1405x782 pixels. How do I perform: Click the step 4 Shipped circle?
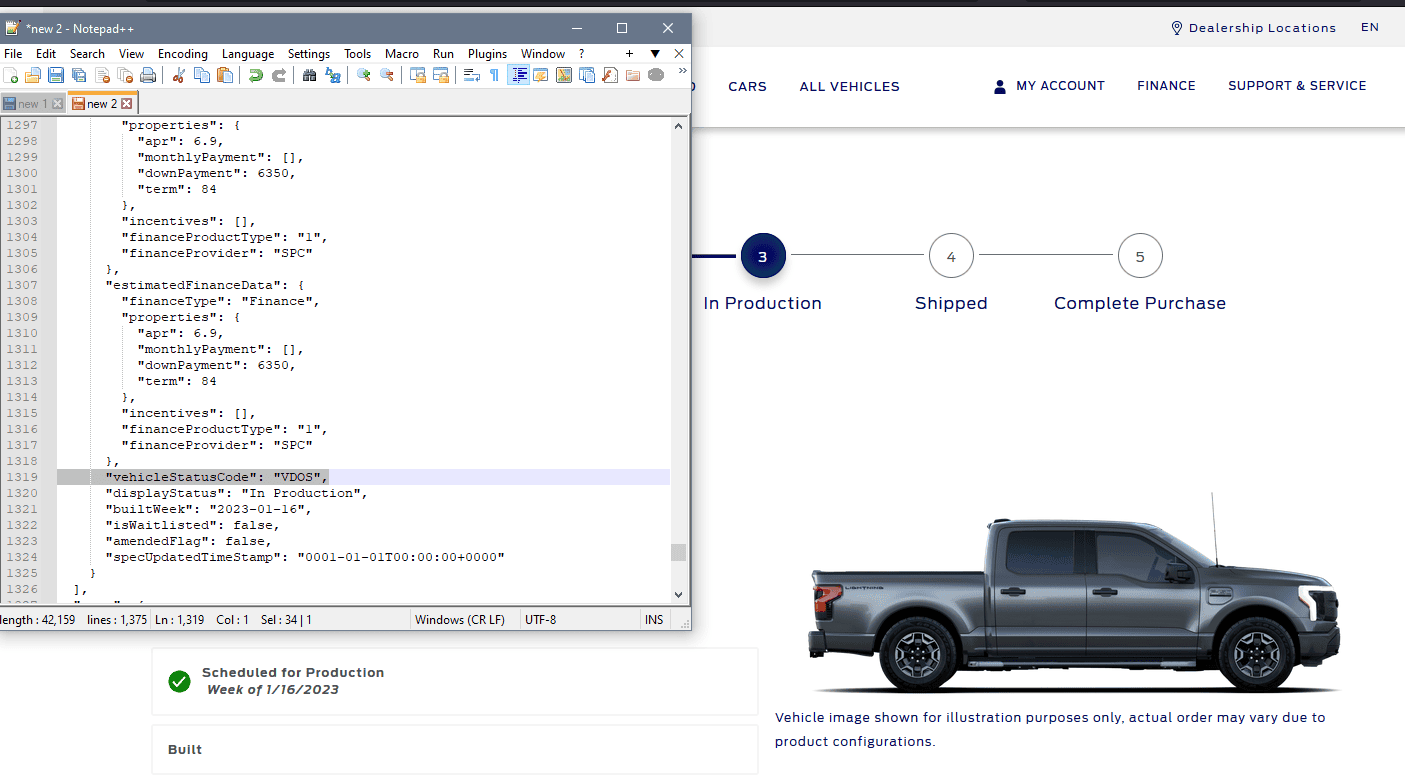[951, 257]
